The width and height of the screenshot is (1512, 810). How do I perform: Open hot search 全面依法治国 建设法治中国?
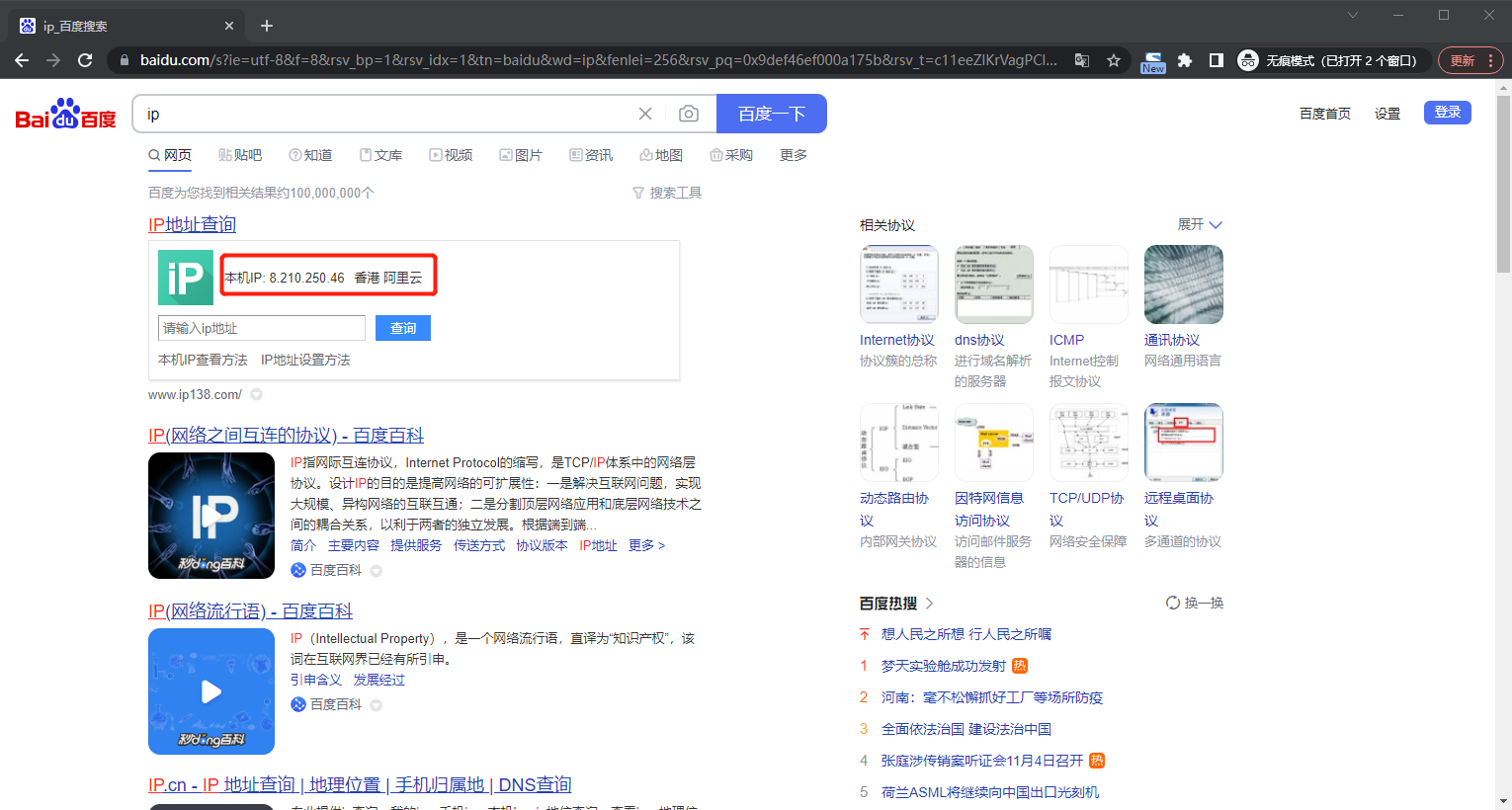(x=966, y=729)
